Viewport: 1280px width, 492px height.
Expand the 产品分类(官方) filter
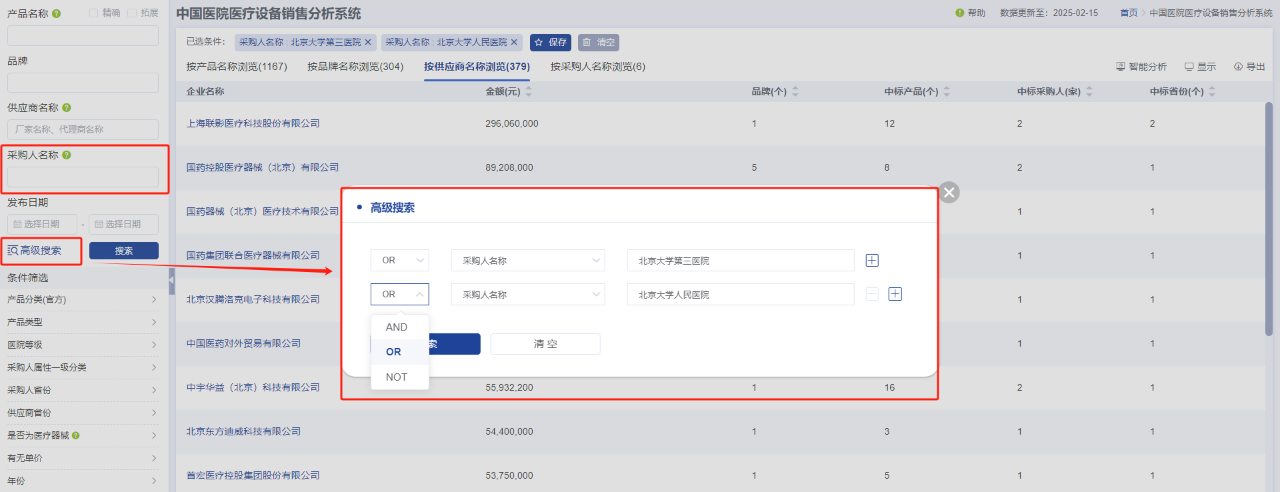82,299
